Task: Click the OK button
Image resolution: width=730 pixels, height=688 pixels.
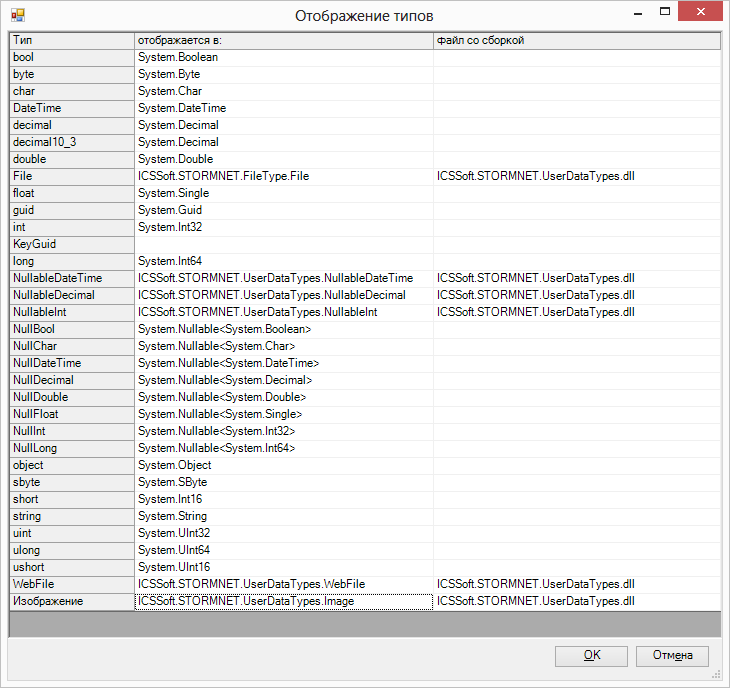Action: (x=591, y=655)
